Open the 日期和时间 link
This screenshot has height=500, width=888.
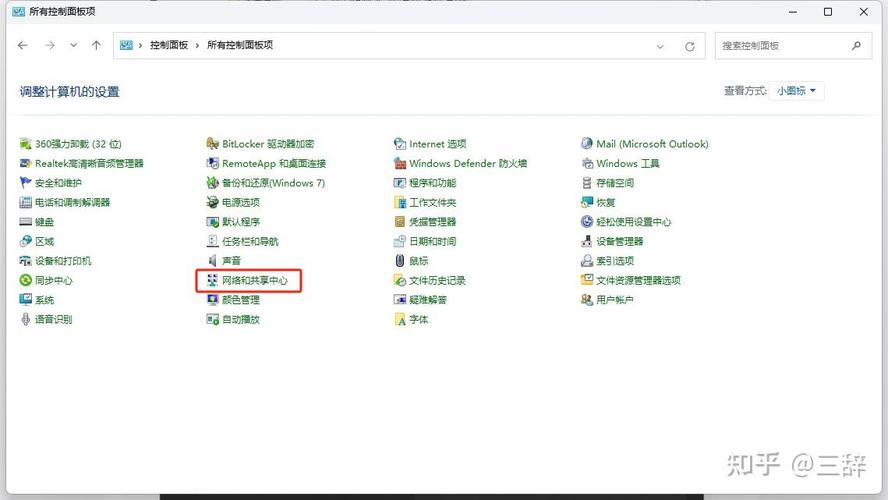tap(433, 241)
